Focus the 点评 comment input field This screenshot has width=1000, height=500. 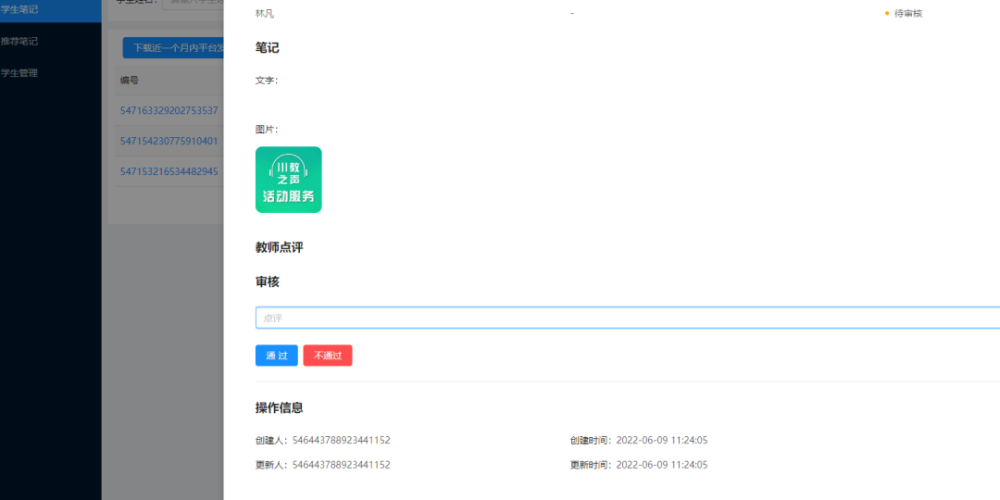pos(628,318)
